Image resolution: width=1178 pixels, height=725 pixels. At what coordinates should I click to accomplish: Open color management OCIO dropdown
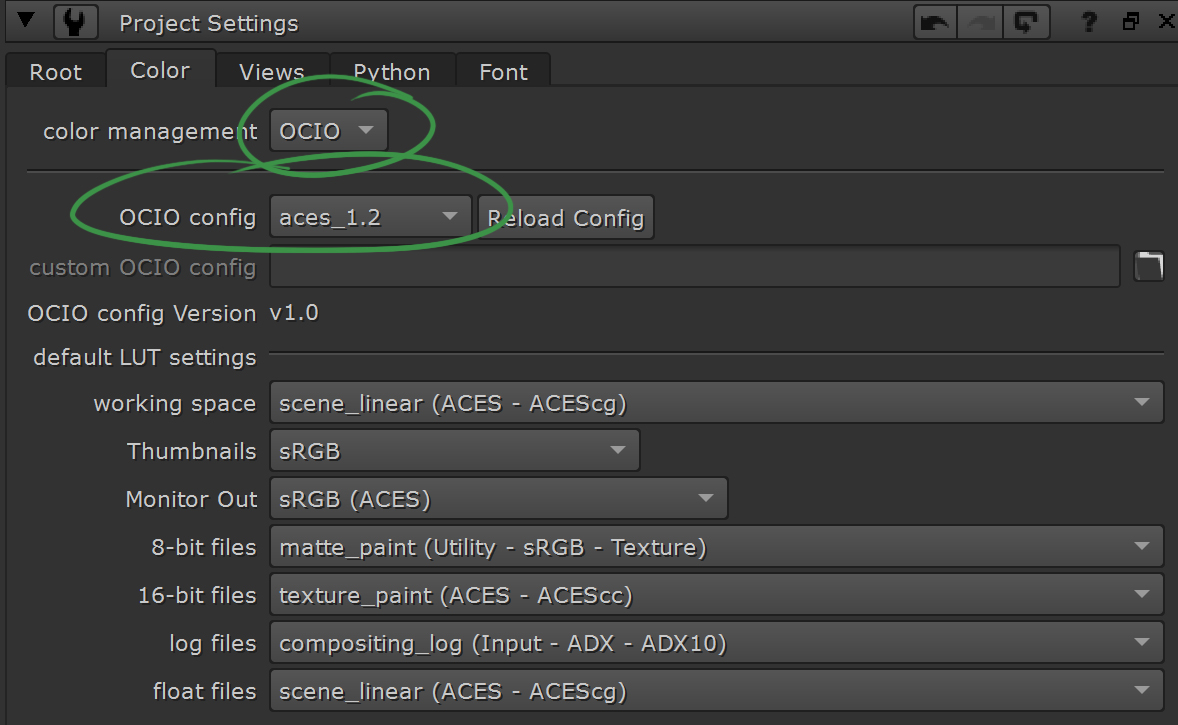coord(328,131)
